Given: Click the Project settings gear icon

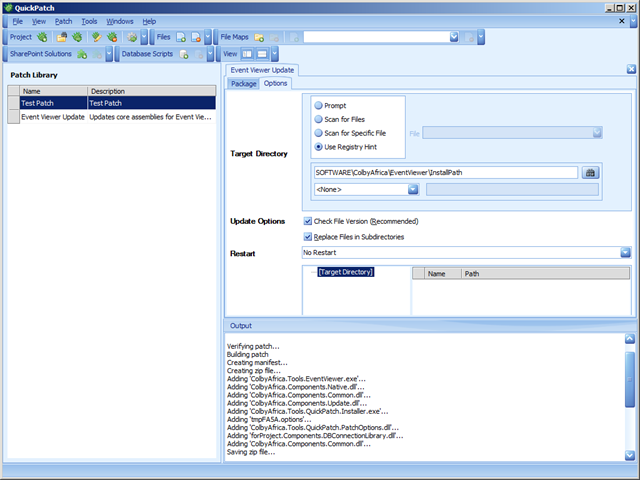Looking at the screenshot, I should coord(132,37).
